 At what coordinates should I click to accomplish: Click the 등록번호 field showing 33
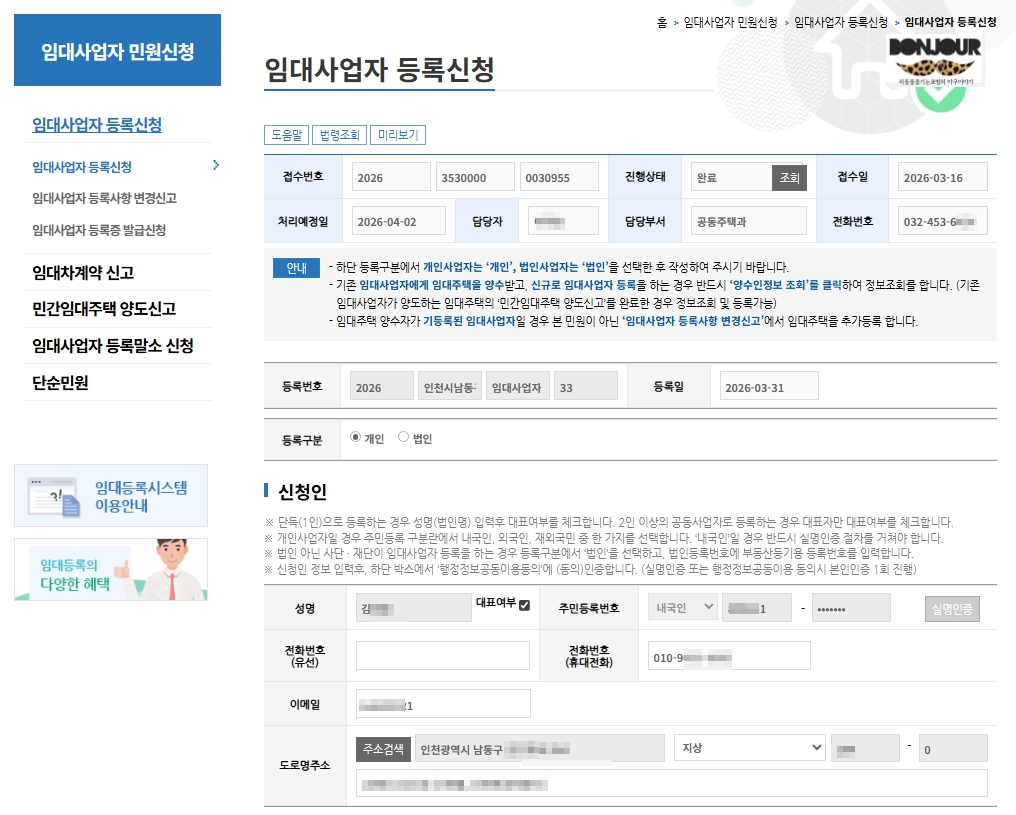(x=586, y=386)
